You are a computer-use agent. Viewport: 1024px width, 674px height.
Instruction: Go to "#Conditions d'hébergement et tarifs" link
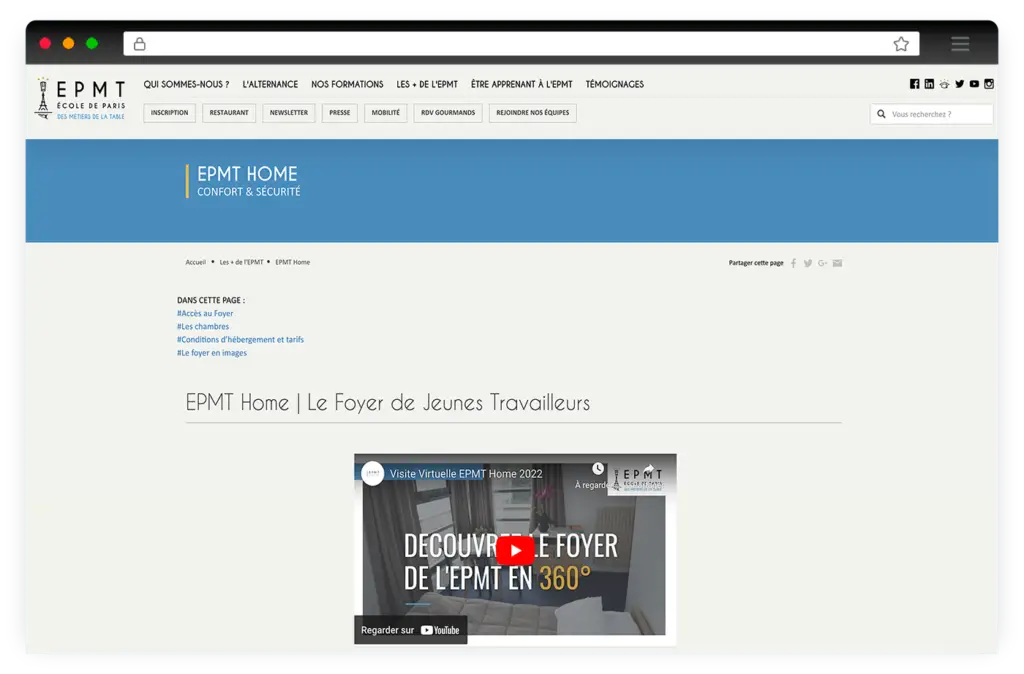[x=240, y=340]
